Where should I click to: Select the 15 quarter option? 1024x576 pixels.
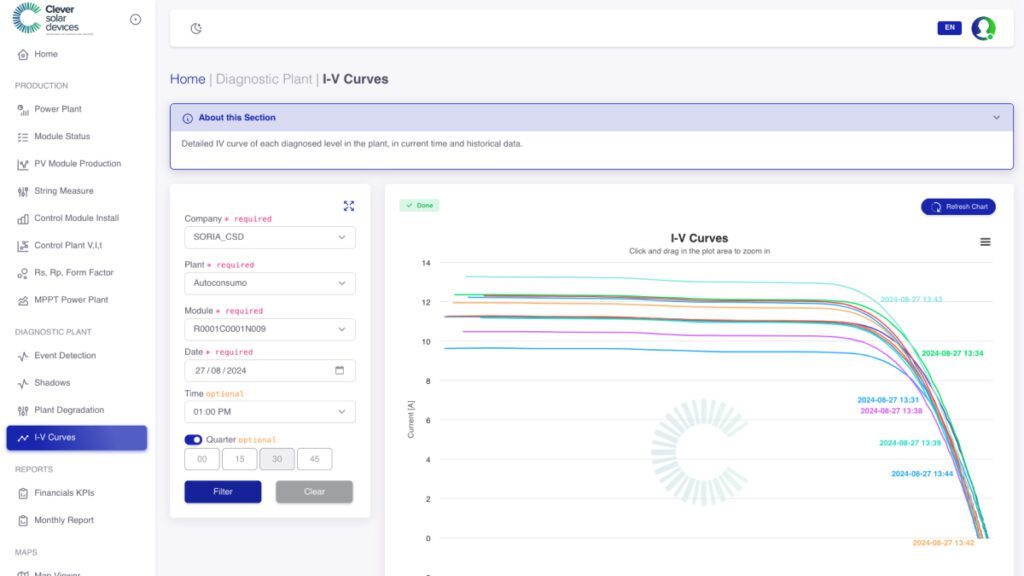point(239,459)
